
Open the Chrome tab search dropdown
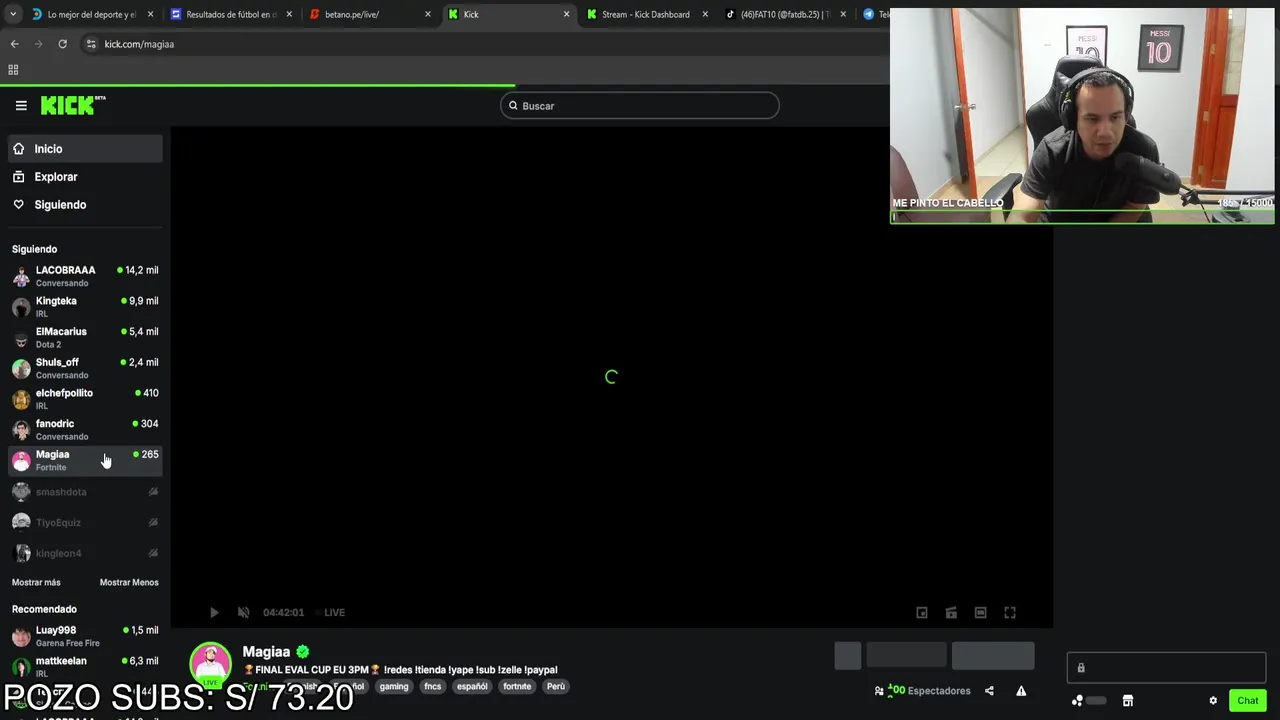(x=13, y=15)
